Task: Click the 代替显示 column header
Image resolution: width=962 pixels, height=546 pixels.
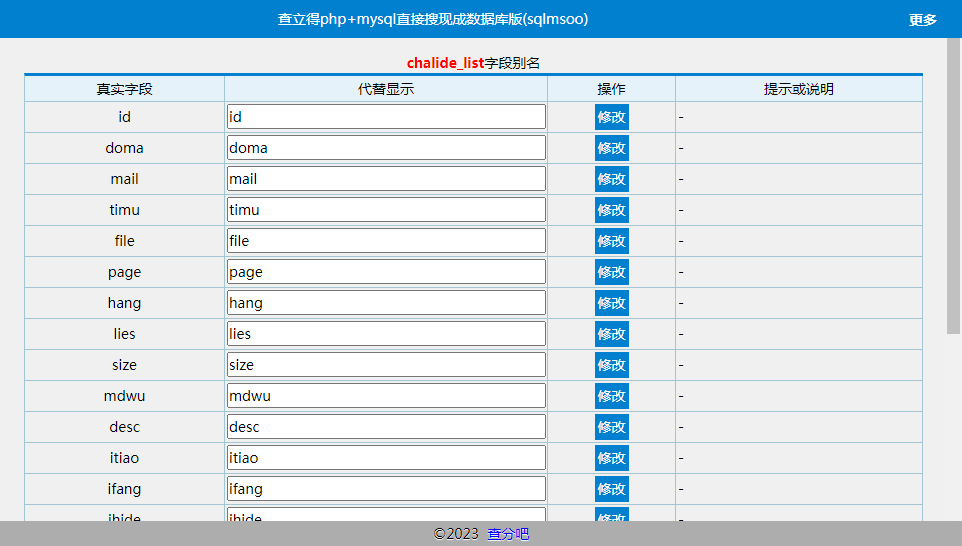Action: click(386, 89)
